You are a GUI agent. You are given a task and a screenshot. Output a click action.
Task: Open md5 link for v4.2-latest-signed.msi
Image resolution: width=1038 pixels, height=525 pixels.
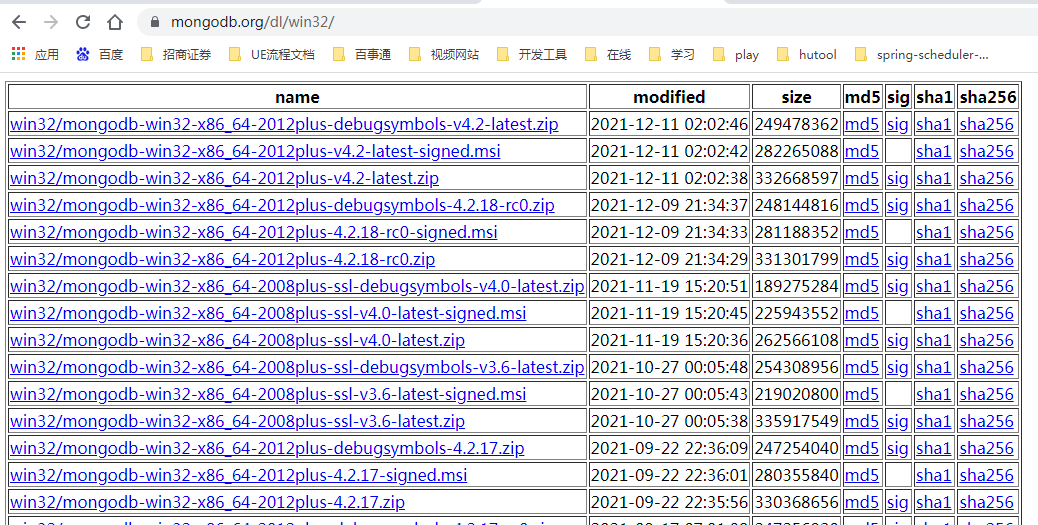[862, 151]
